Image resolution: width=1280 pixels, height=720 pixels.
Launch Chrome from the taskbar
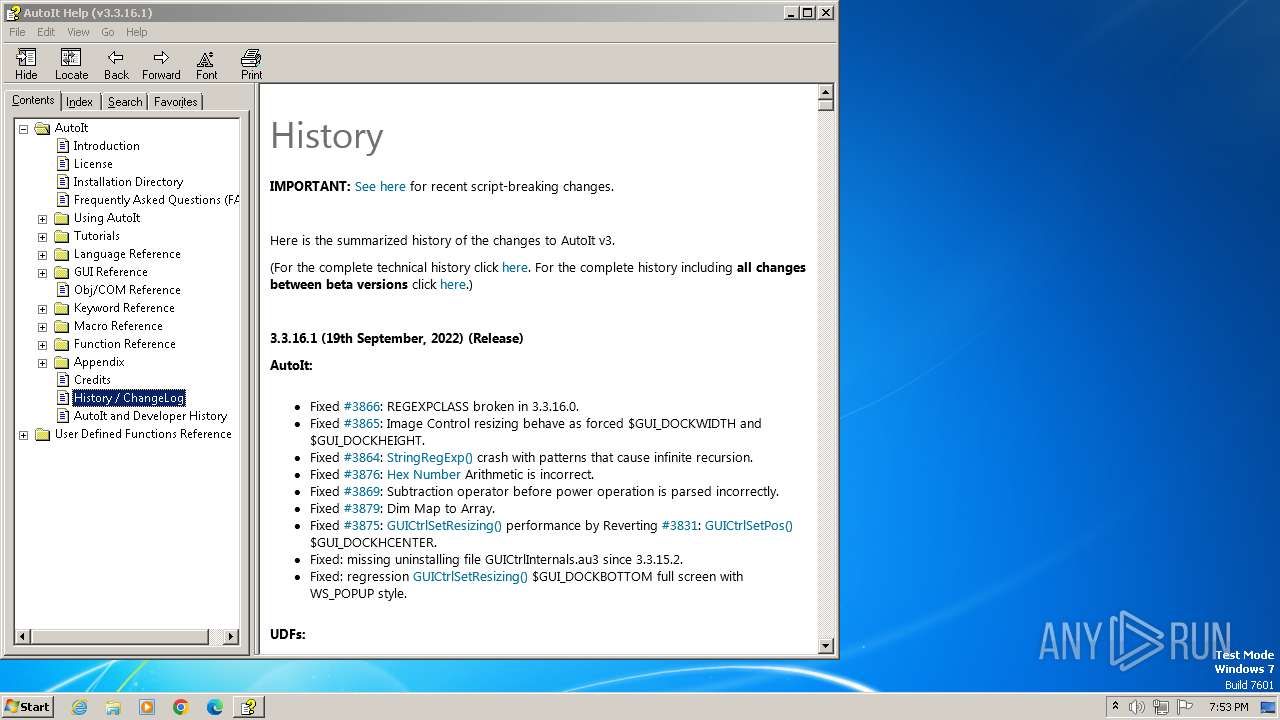181,707
